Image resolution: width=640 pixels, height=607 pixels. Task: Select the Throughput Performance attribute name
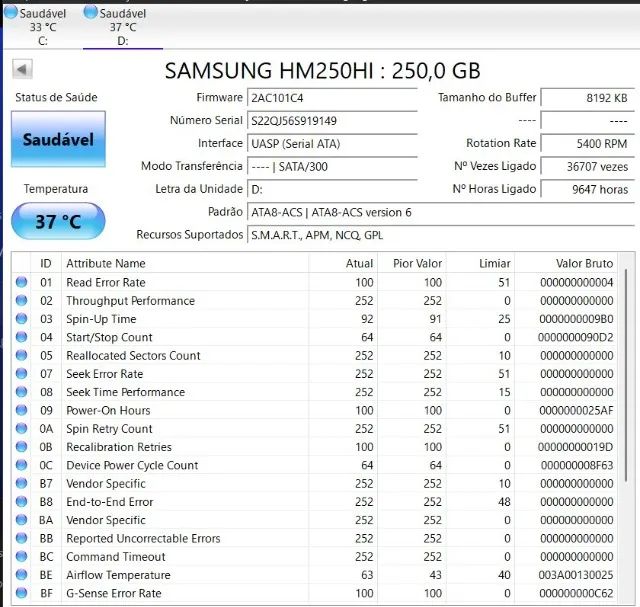click(x=131, y=301)
